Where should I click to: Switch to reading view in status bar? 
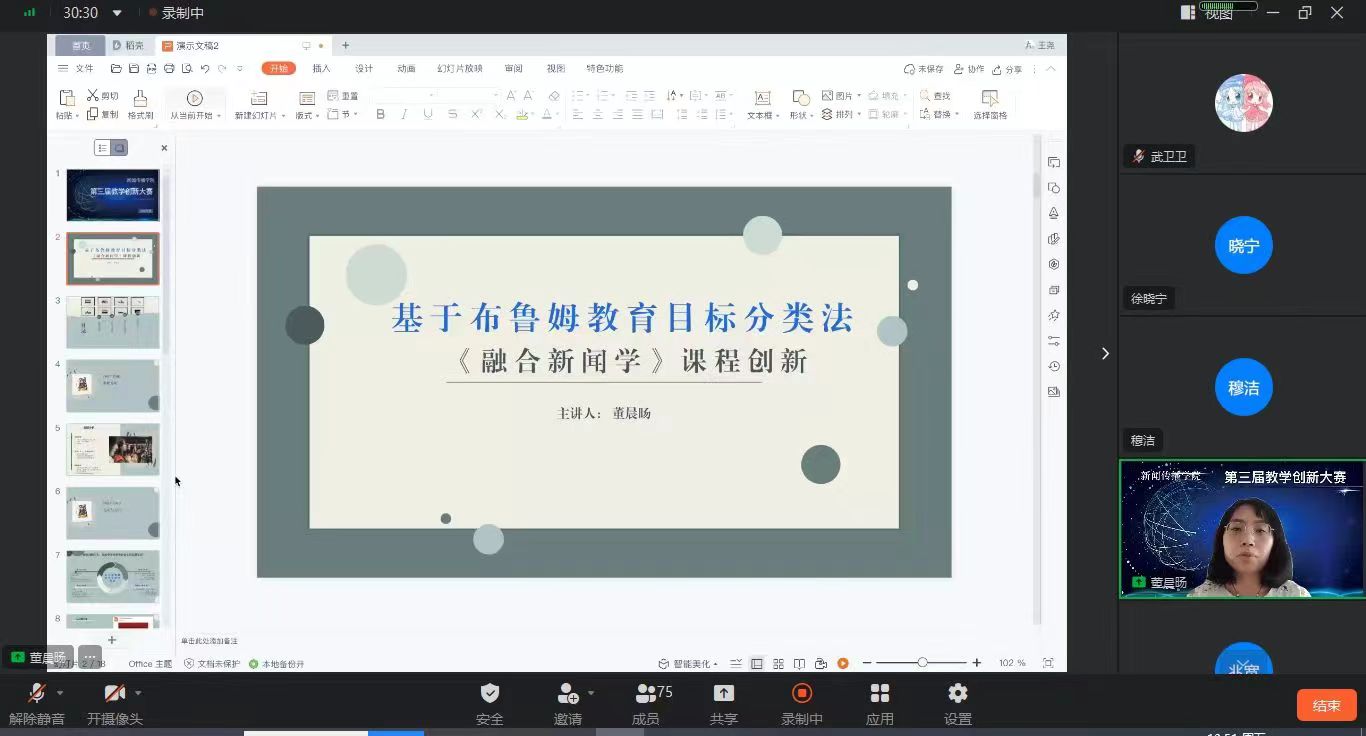point(799,663)
